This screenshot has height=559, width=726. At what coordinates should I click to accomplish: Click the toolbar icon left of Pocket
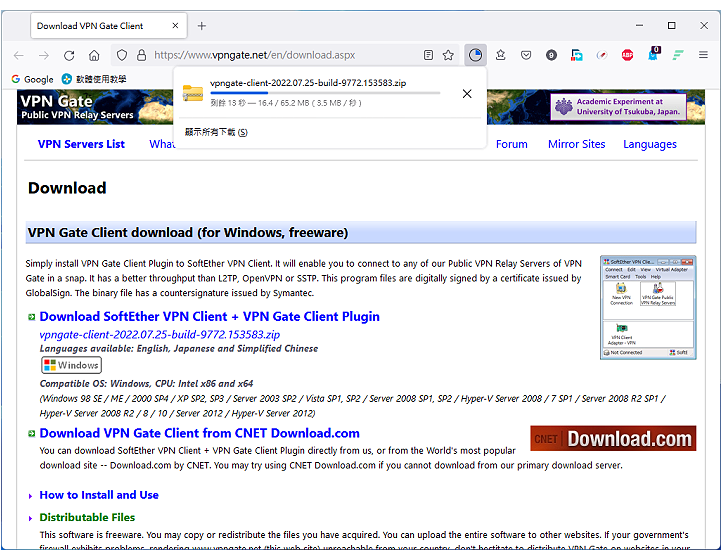501,55
